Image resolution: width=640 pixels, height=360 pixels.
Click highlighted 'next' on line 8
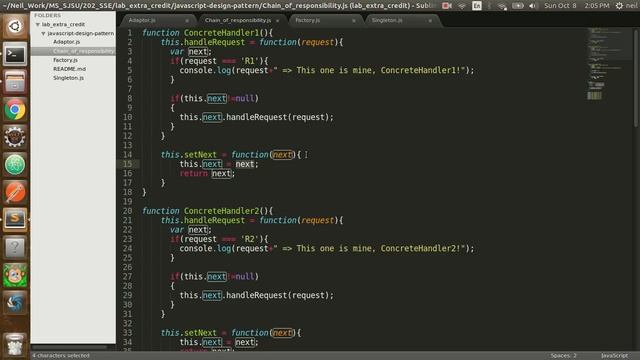(216, 98)
